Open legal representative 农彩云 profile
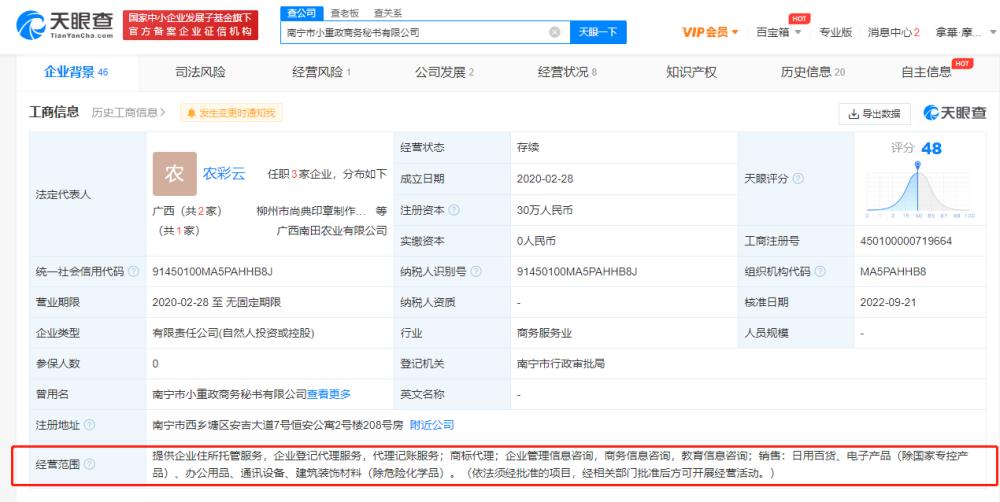 (x=224, y=173)
